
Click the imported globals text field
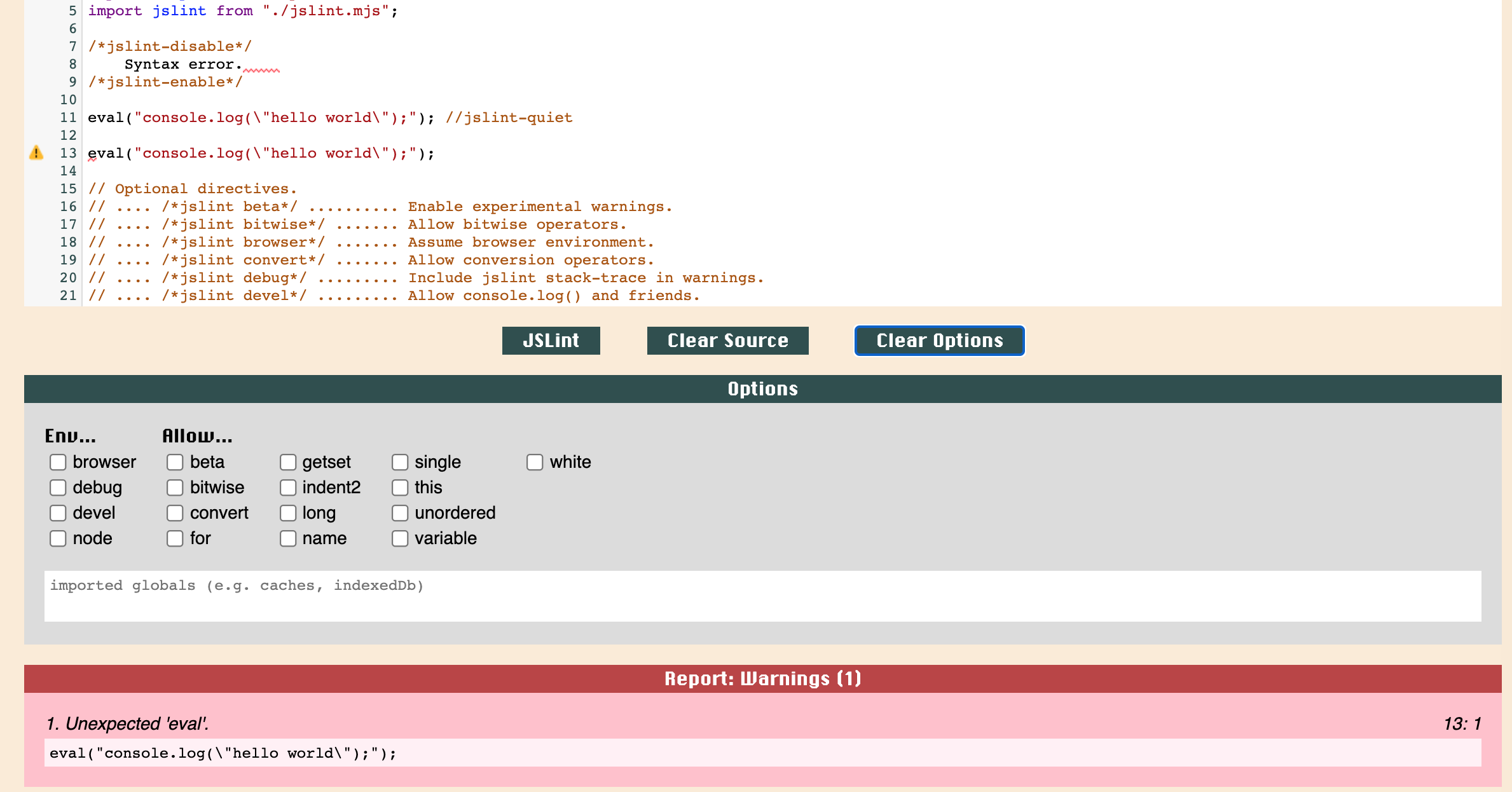[x=762, y=596]
